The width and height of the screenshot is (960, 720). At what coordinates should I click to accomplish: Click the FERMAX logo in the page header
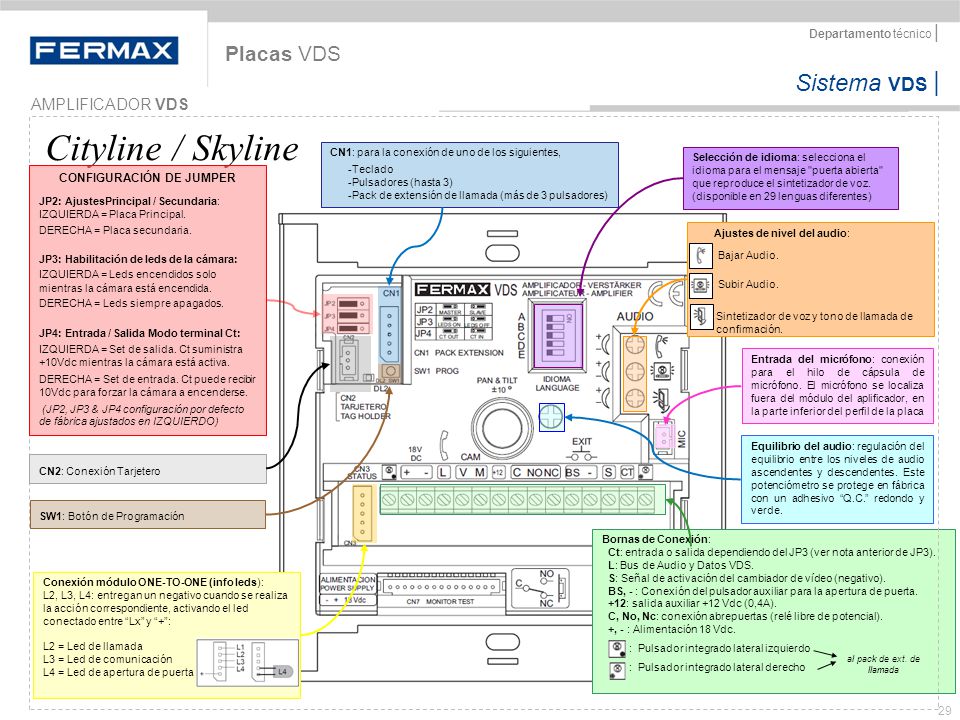click(104, 50)
